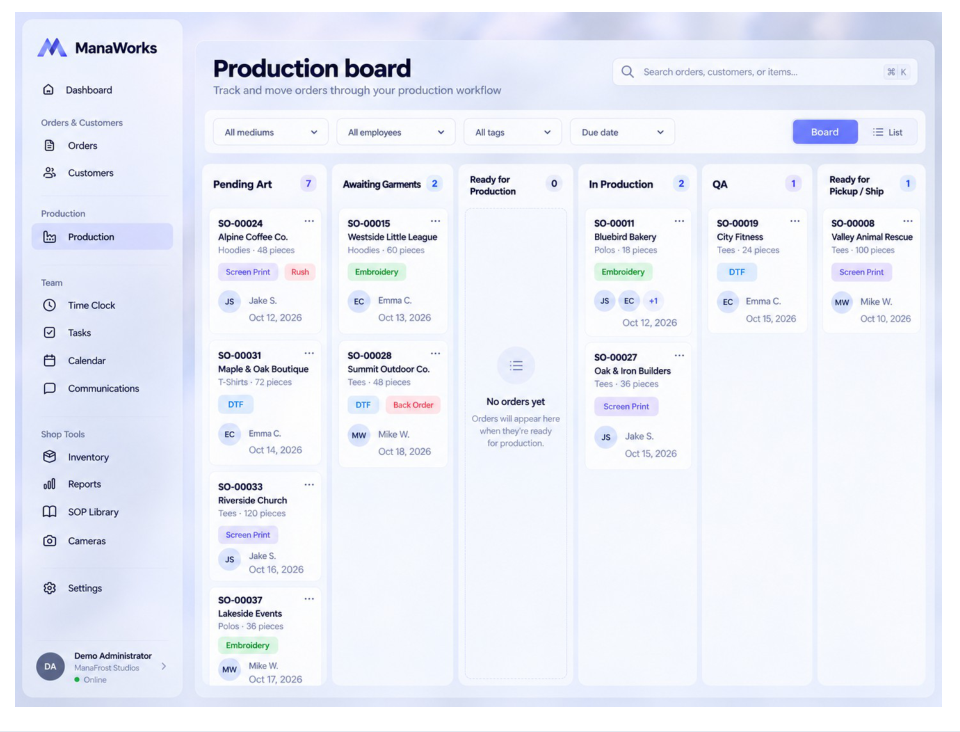The height and width of the screenshot is (732, 960).
Task: Open more options on SO-00028 card
Action: pos(435,354)
